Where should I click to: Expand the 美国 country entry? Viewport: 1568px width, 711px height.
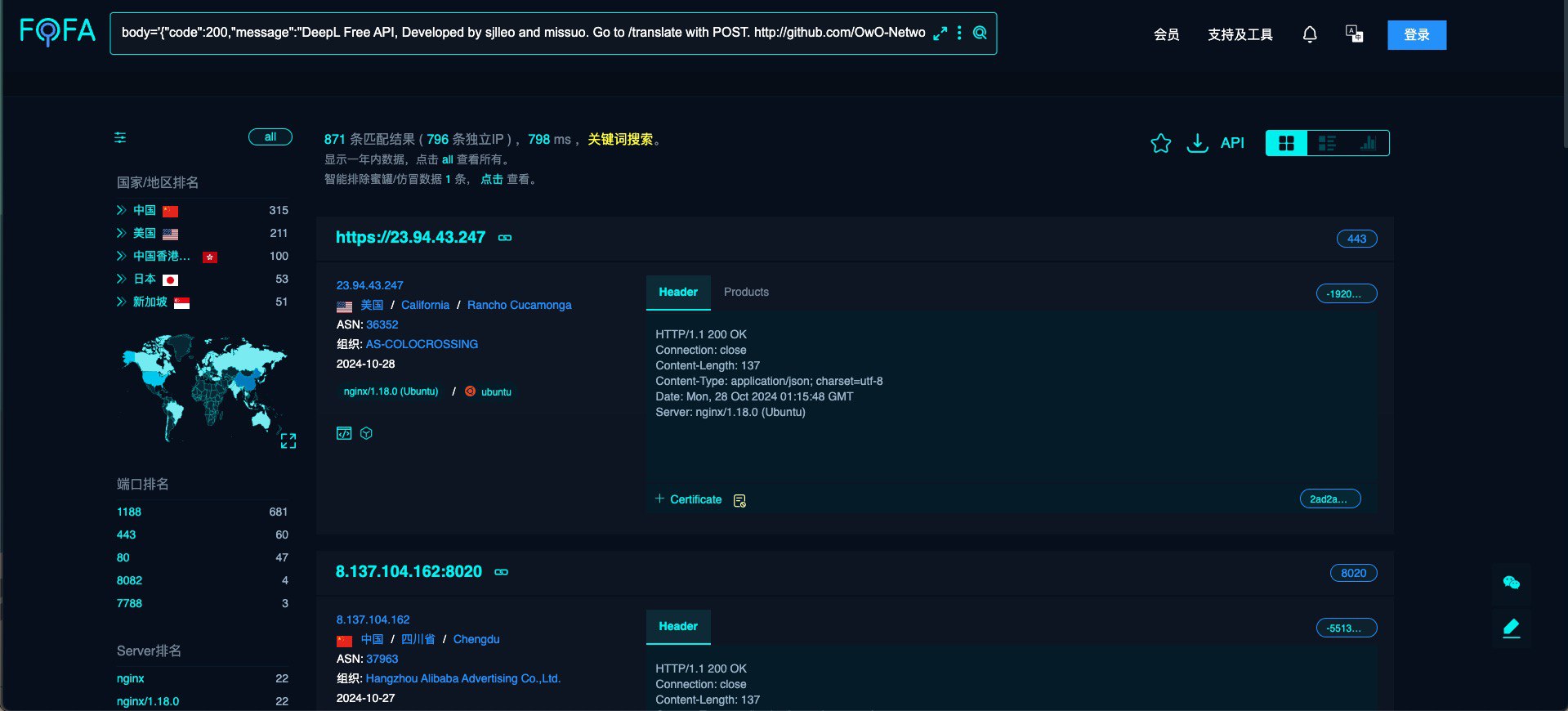tap(121, 233)
